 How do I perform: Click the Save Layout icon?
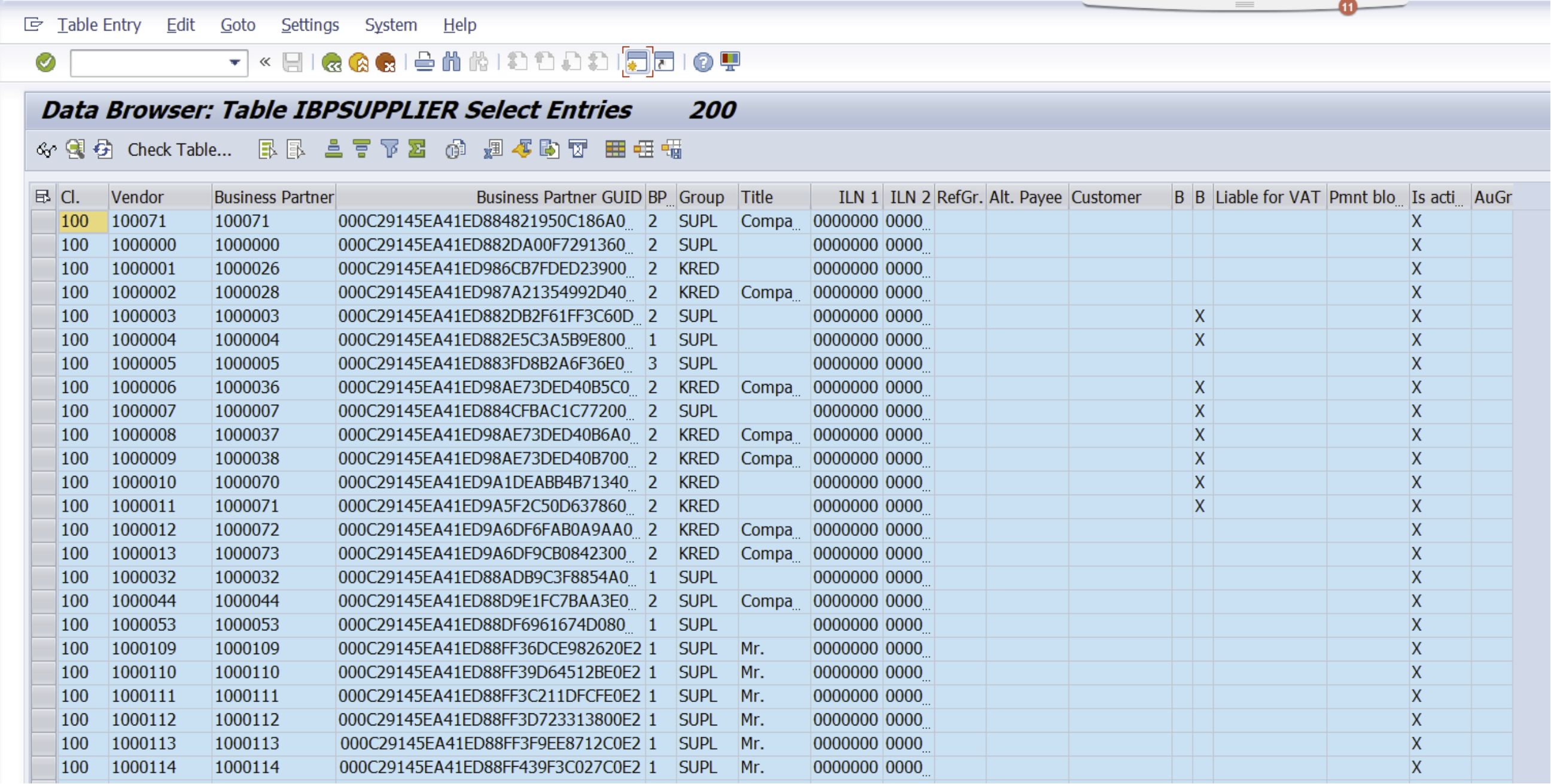click(x=672, y=150)
